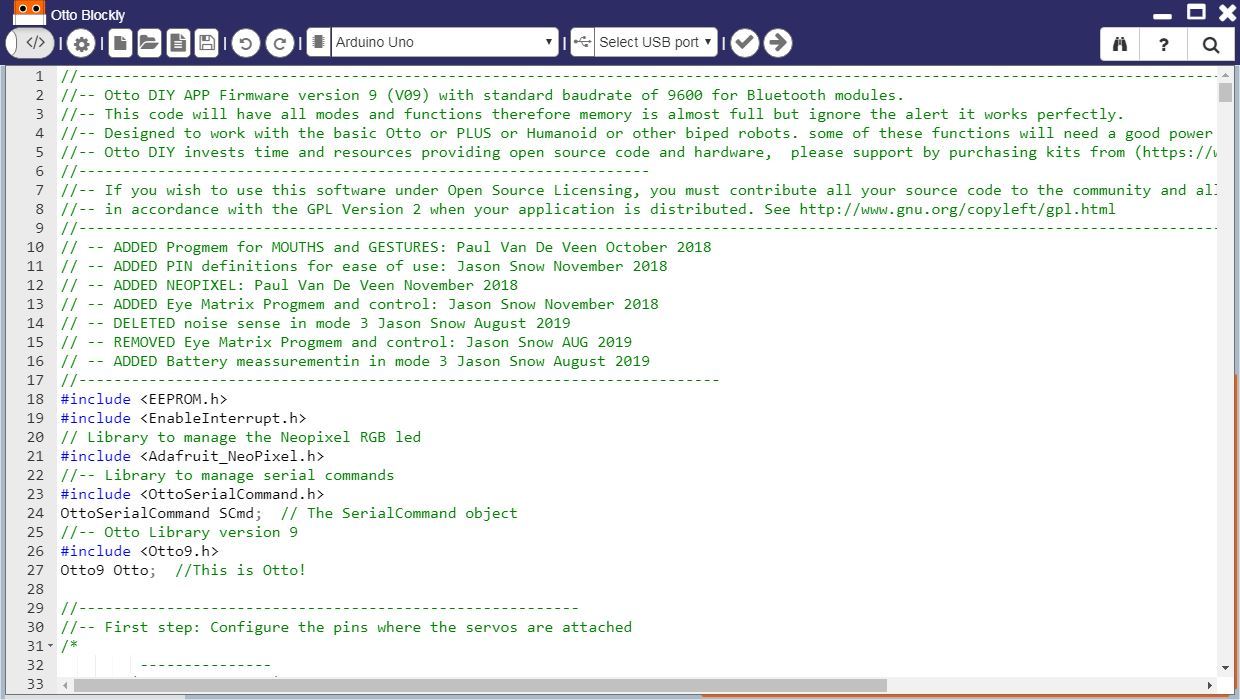The width and height of the screenshot is (1240, 700).
Task: Click 'Otto9 Otto;' declaration
Action: 108,570
